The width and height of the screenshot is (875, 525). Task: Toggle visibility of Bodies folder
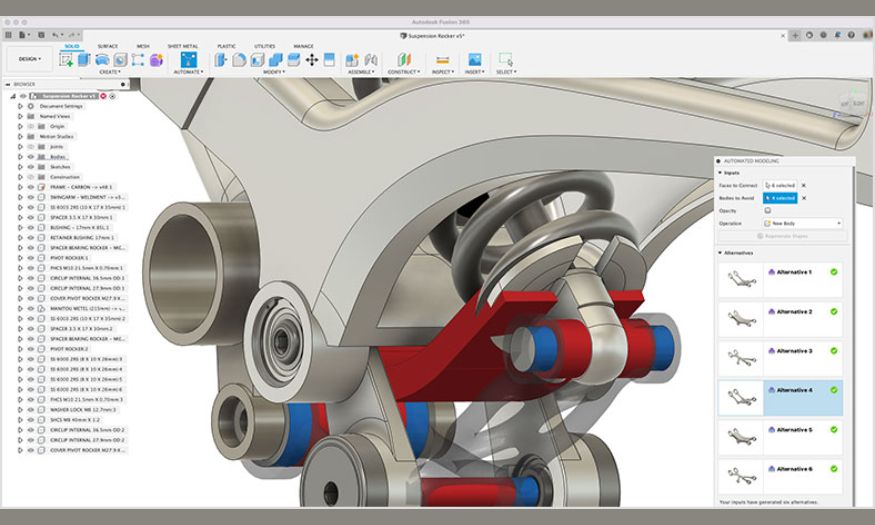point(31,157)
